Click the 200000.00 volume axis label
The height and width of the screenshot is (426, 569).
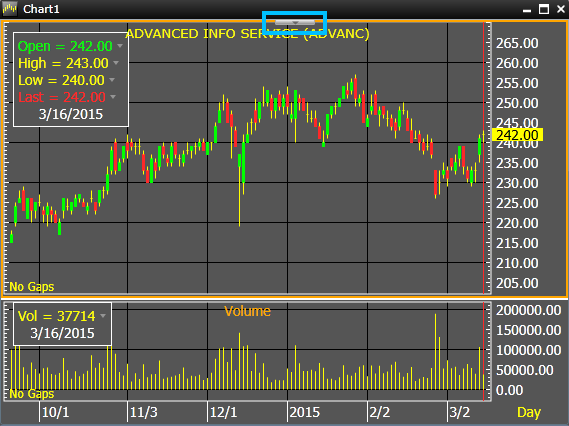(x=528, y=310)
